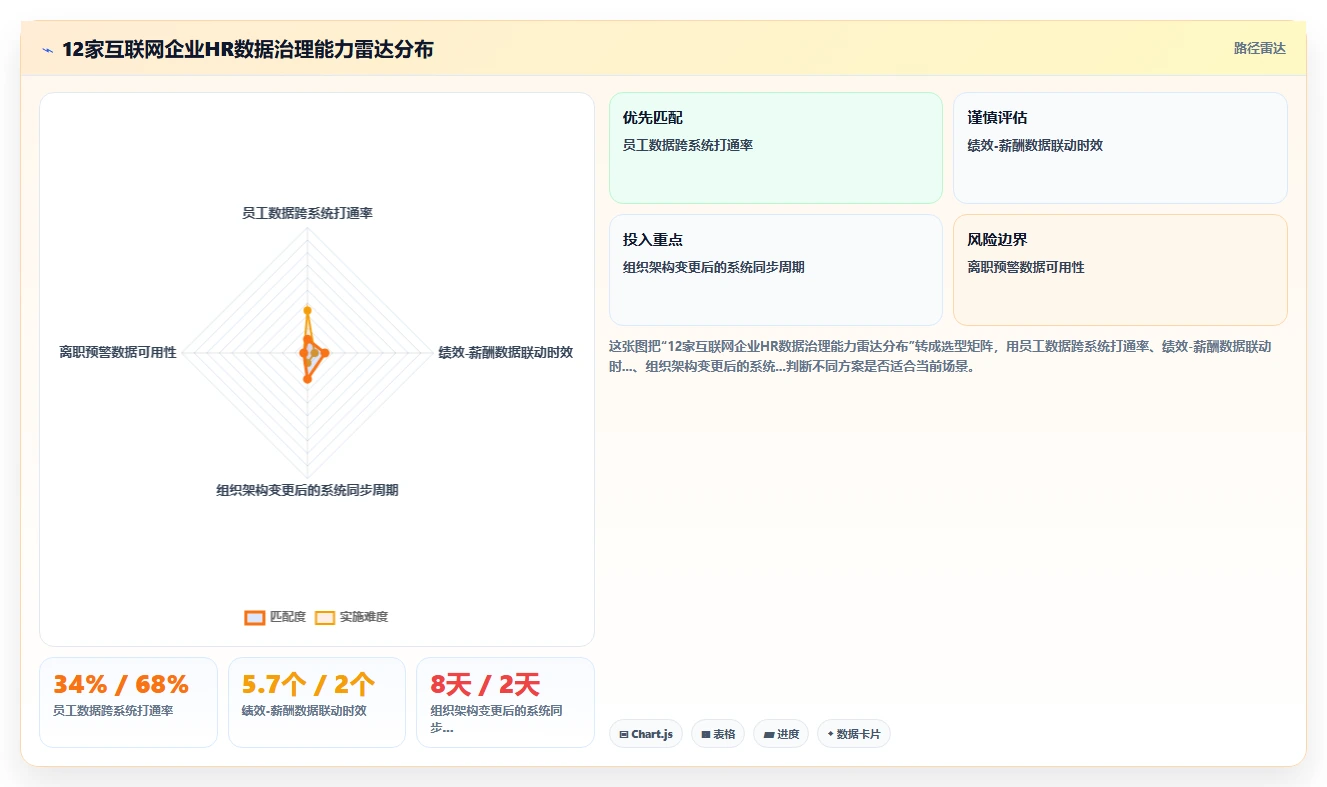Select the 进度 tag chip

coord(781,734)
